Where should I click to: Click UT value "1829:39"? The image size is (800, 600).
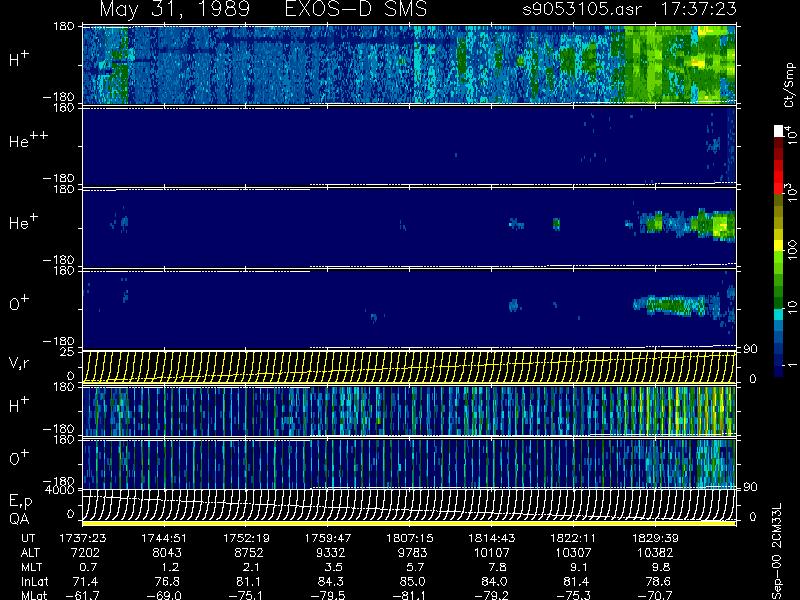click(x=655, y=538)
